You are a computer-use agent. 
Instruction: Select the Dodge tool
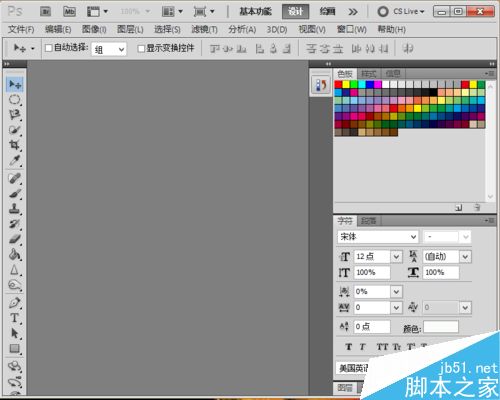pos(15,285)
